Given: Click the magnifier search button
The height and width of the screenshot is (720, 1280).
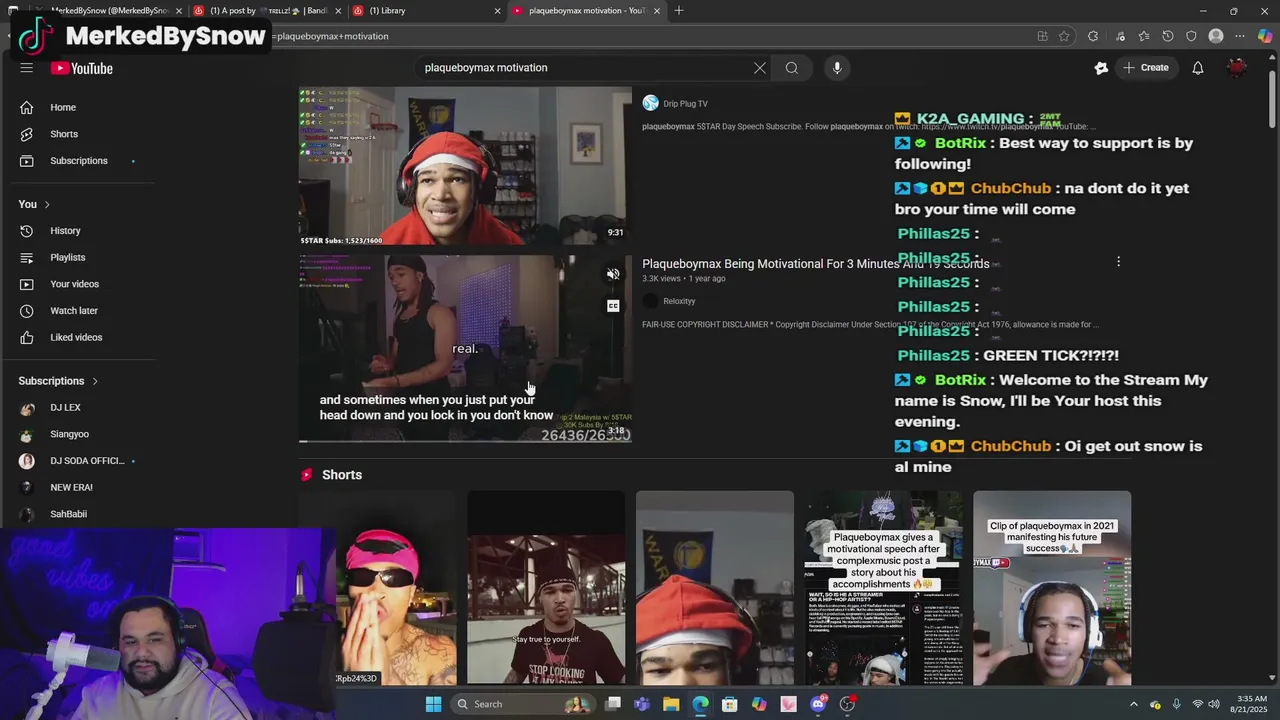Looking at the screenshot, I should (x=792, y=68).
